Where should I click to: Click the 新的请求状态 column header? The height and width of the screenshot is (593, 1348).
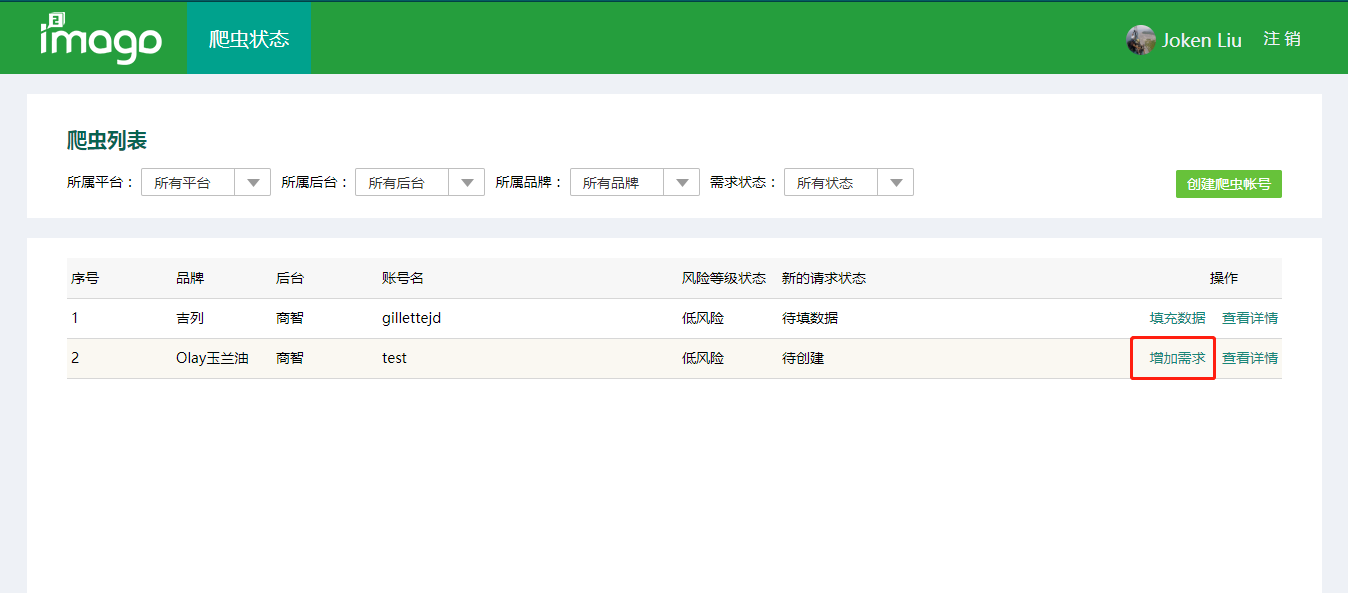[x=824, y=278]
